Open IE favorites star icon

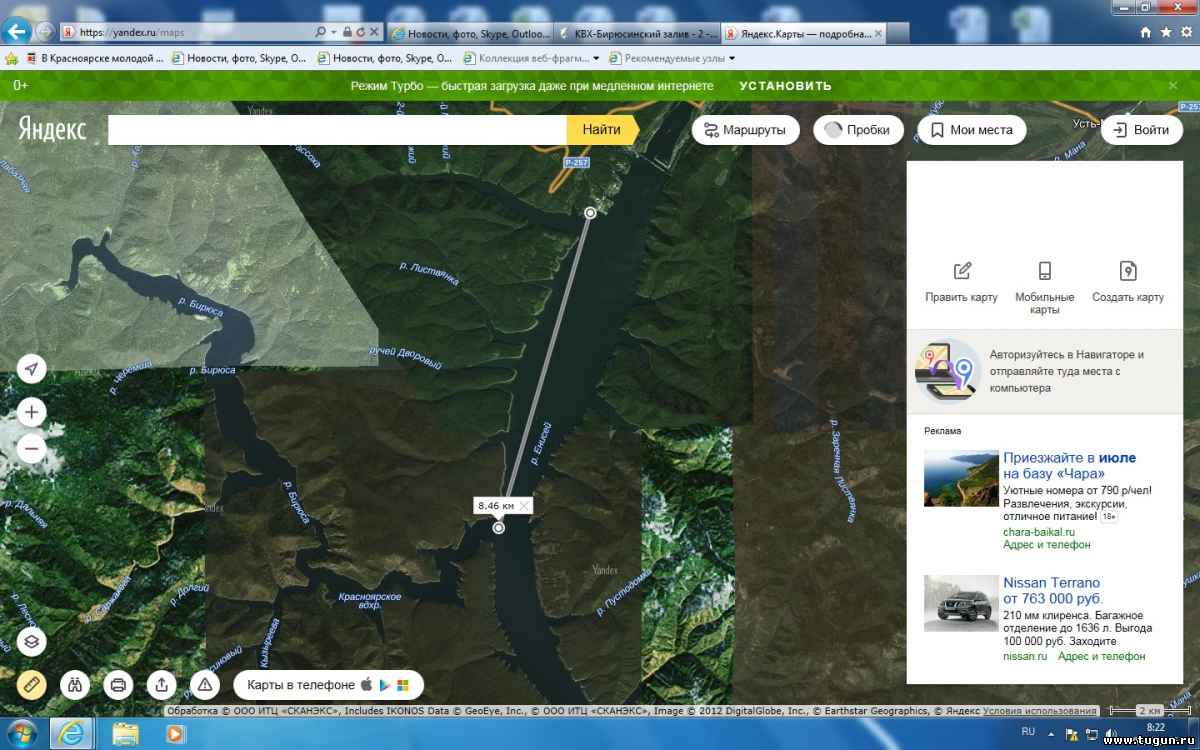1165,32
